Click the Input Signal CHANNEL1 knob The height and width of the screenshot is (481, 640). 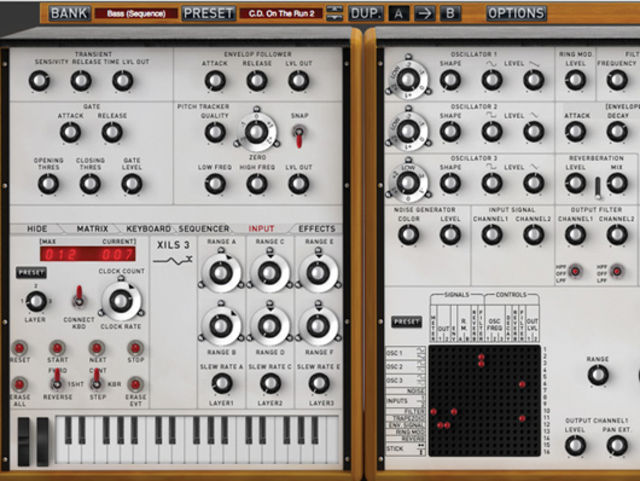point(492,234)
